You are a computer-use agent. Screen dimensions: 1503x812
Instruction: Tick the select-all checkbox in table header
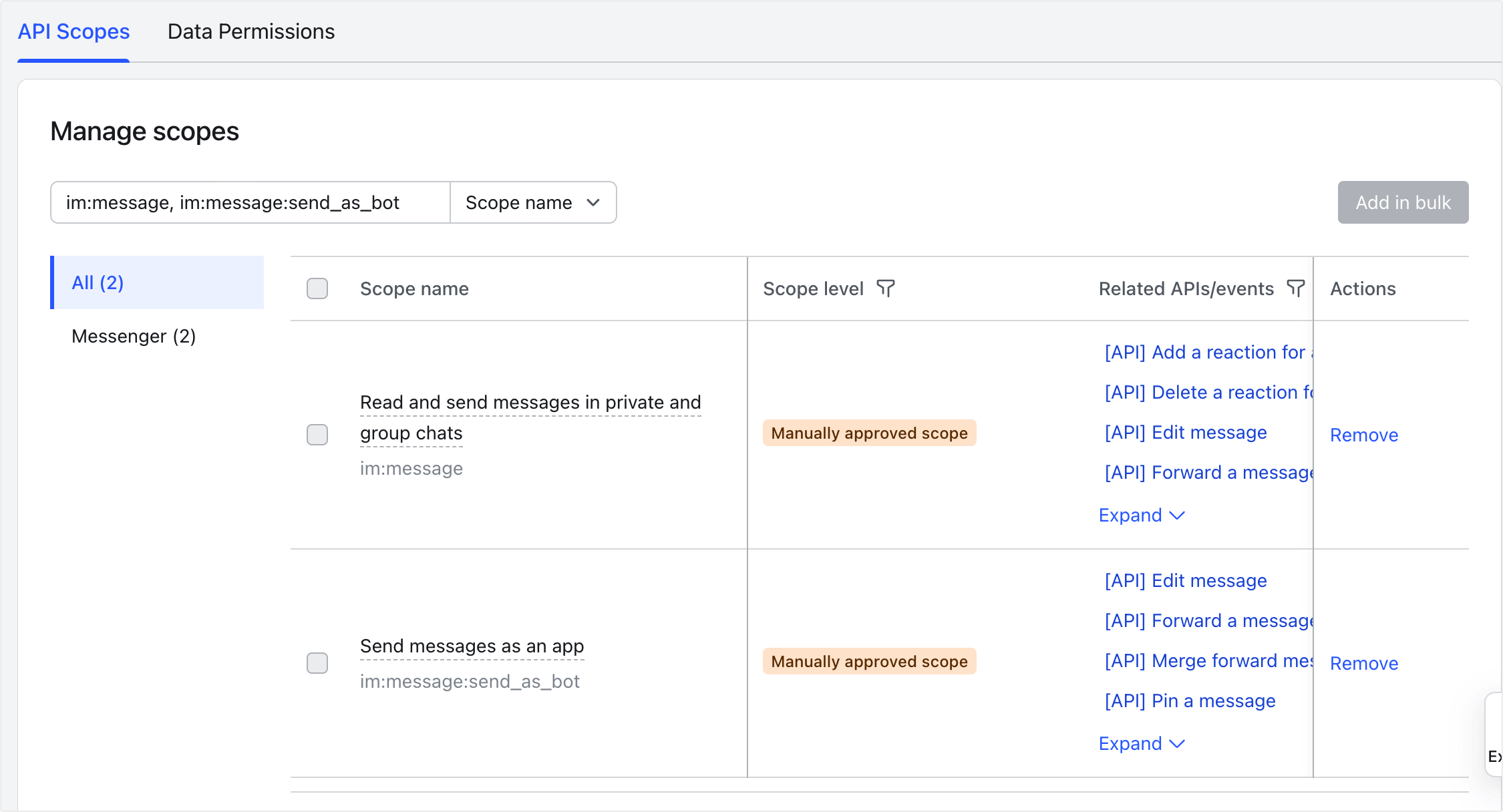click(x=317, y=288)
